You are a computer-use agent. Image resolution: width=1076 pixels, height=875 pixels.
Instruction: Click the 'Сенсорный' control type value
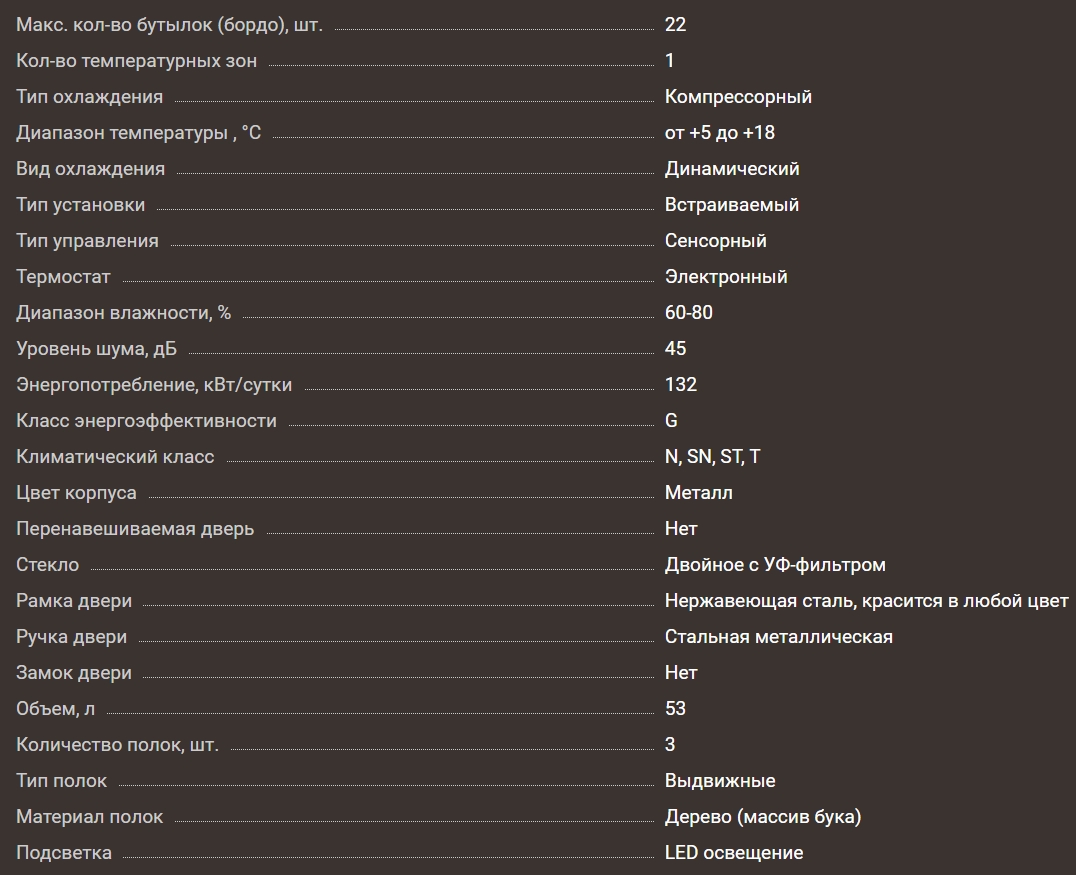pos(715,241)
